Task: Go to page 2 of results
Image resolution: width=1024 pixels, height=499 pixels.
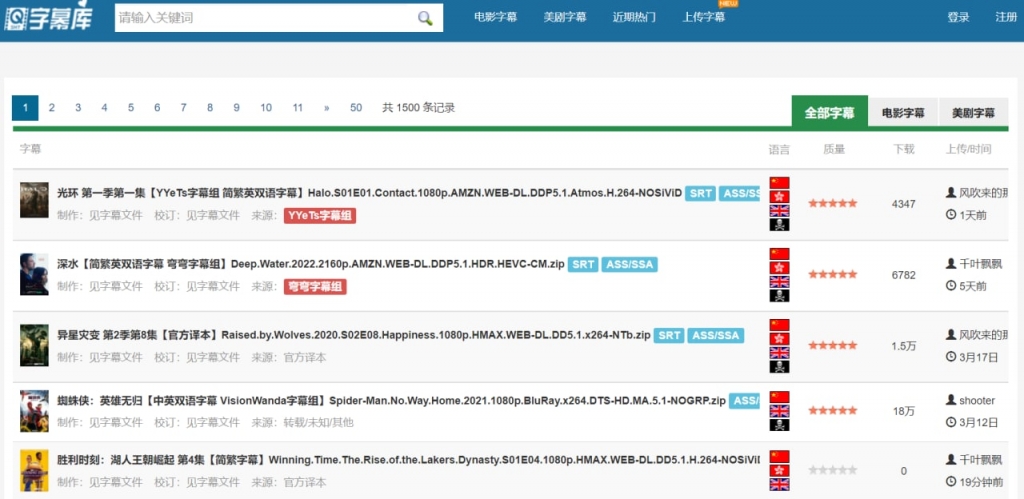Action: pyautogui.click(x=52, y=108)
